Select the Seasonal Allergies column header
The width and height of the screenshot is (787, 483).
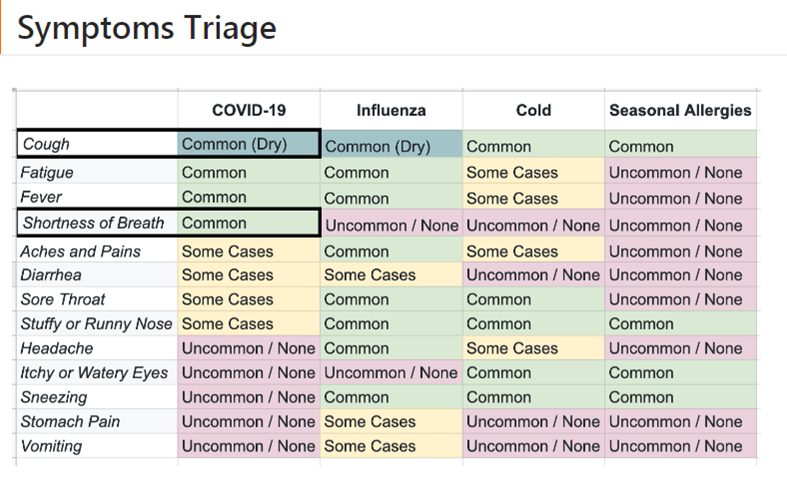(x=680, y=110)
